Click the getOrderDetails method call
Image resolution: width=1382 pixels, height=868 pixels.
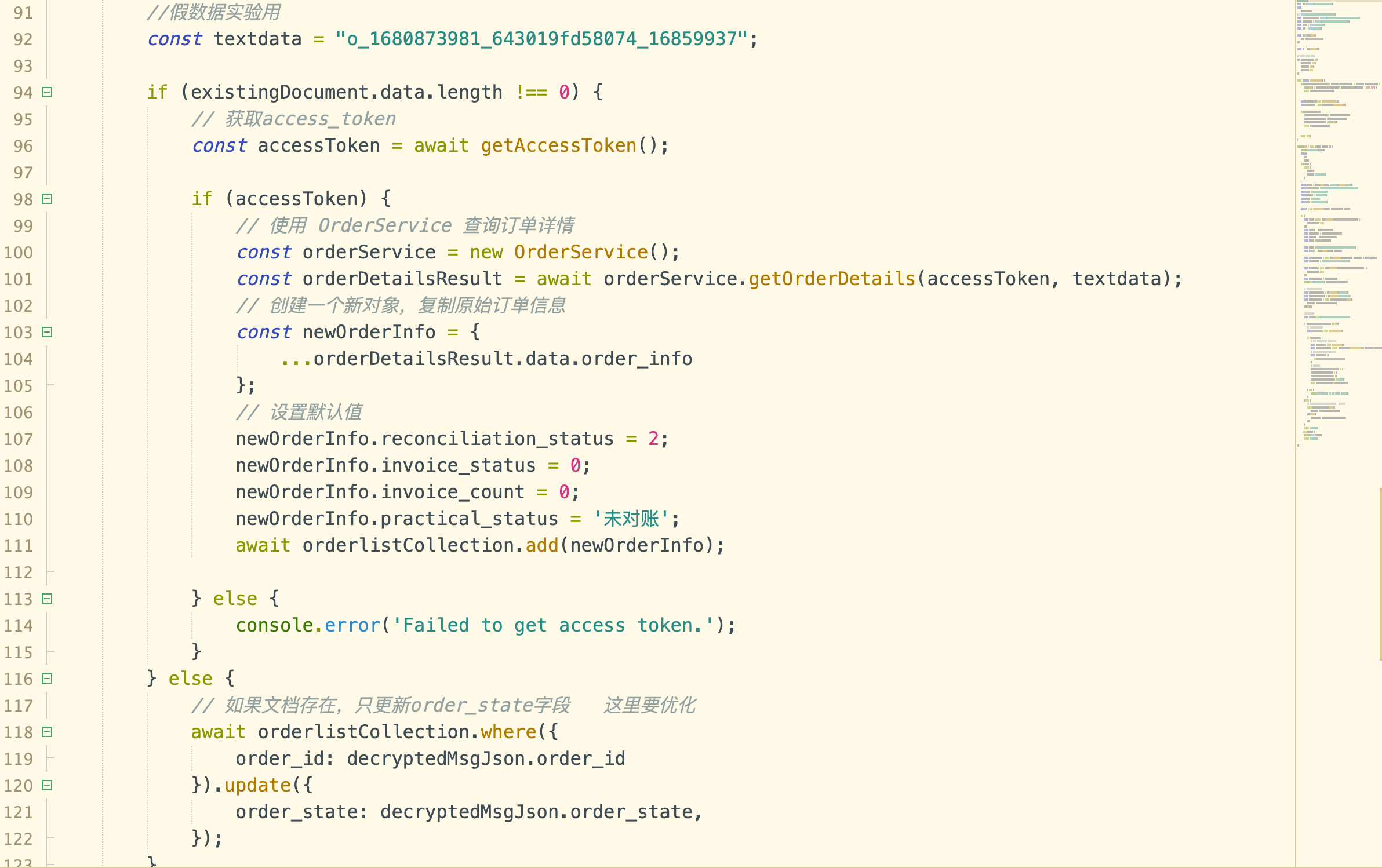coord(832,279)
